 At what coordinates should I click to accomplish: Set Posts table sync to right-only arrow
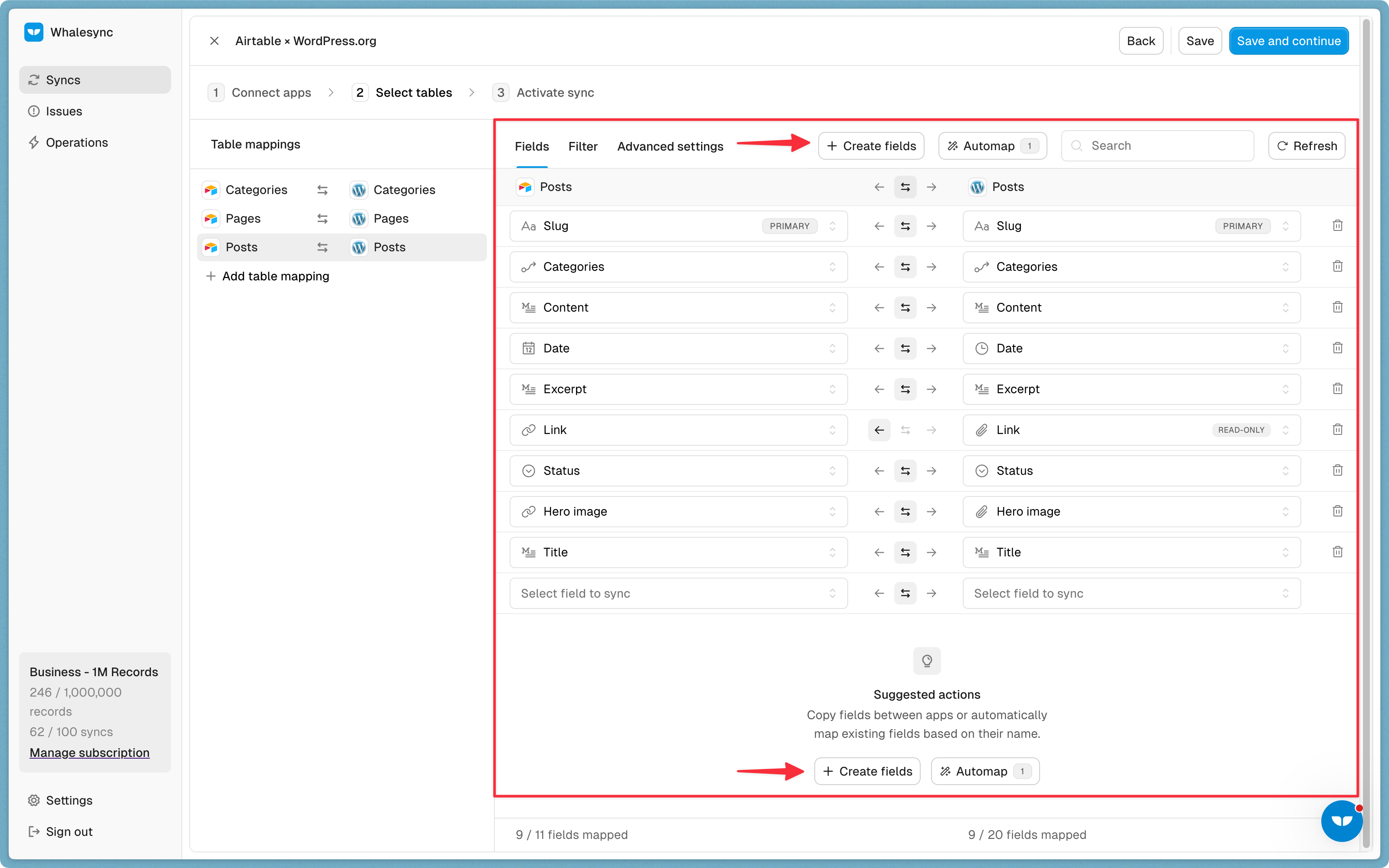tap(931, 187)
